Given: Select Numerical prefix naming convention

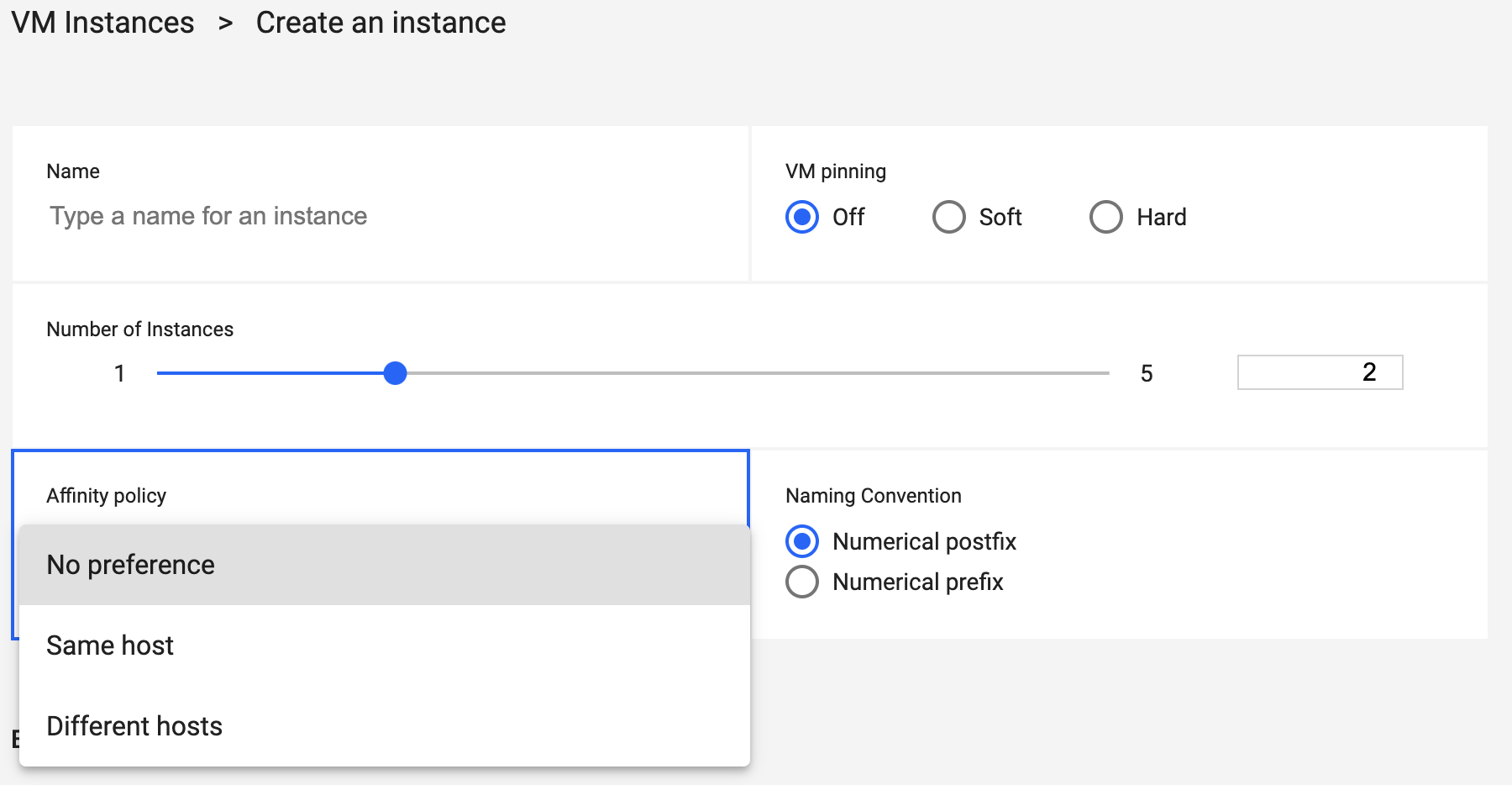Looking at the screenshot, I should 802,581.
